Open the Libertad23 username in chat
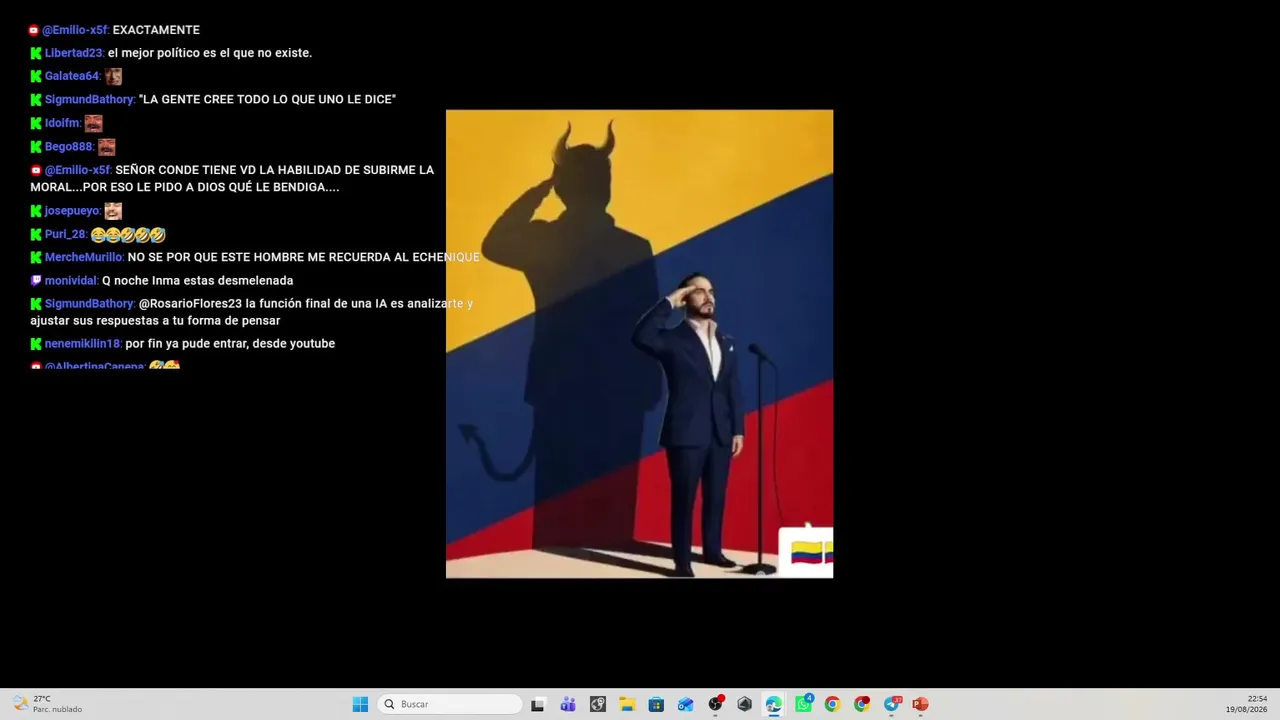1280x720 pixels. pyautogui.click(x=74, y=53)
